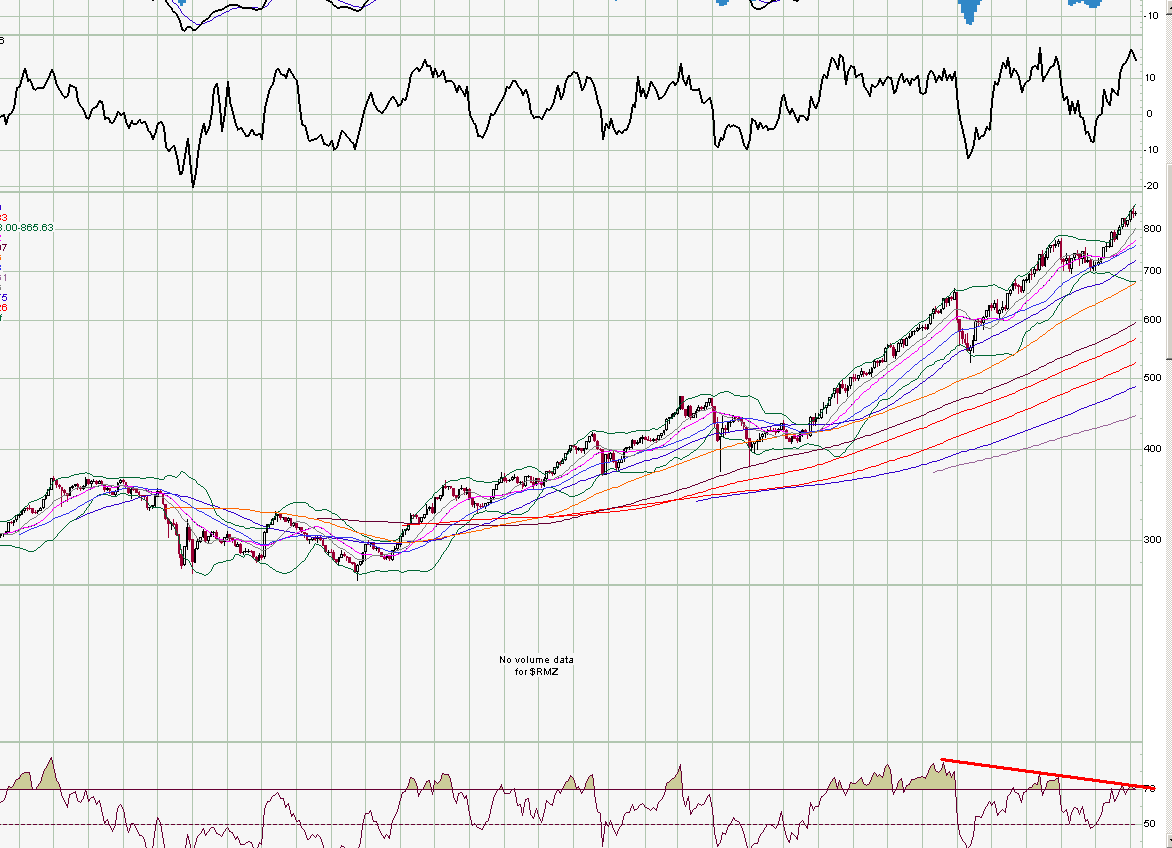Click the 'No volume data for $RMZ' message
The image size is (1172, 848).
point(537,666)
